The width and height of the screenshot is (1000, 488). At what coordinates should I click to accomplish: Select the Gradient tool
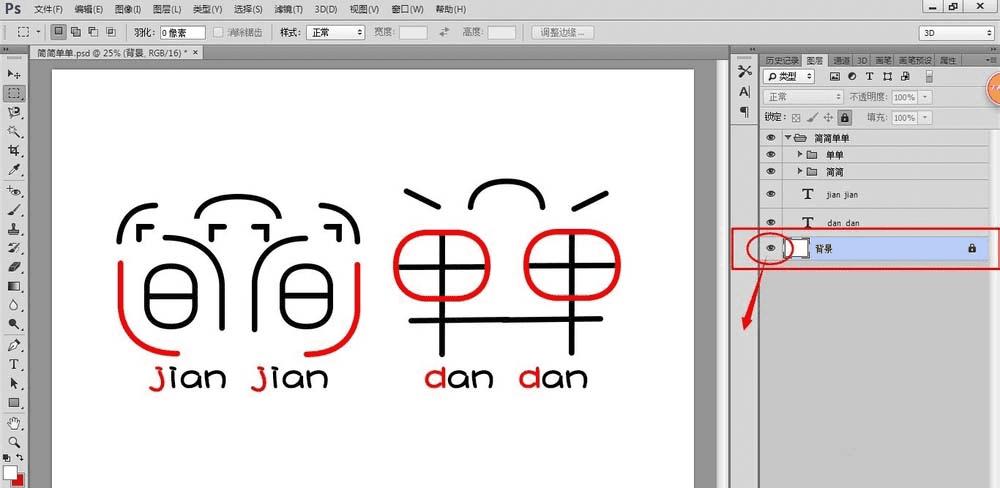[13, 286]
